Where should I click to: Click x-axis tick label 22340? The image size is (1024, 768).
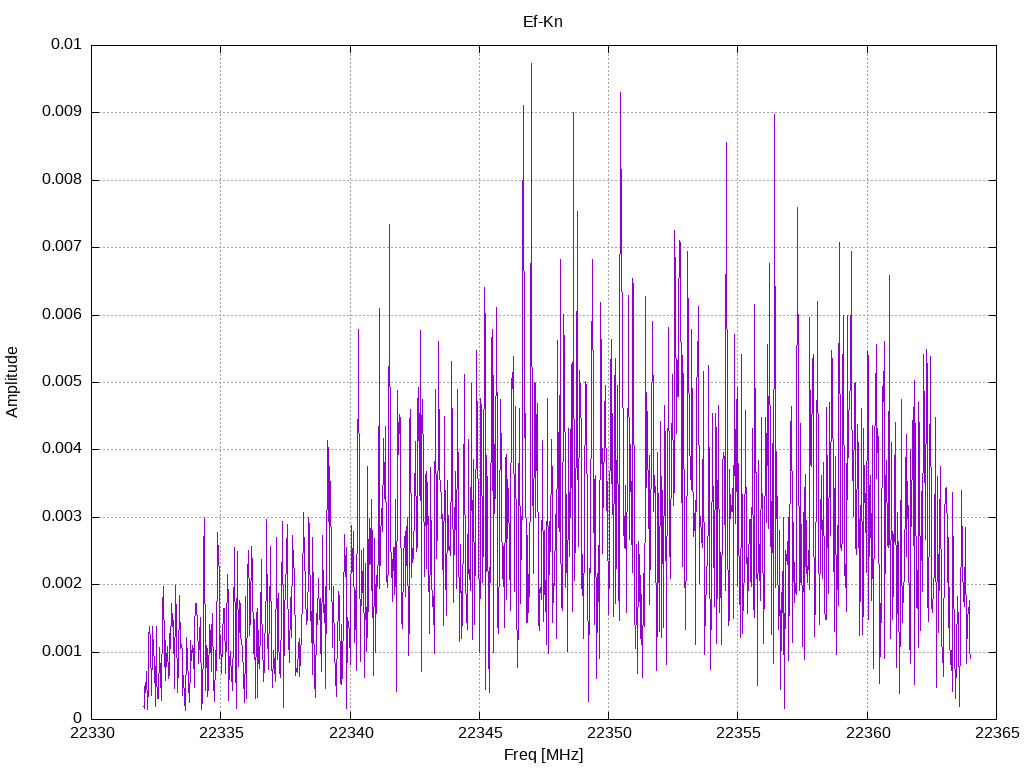click(351, 733)
